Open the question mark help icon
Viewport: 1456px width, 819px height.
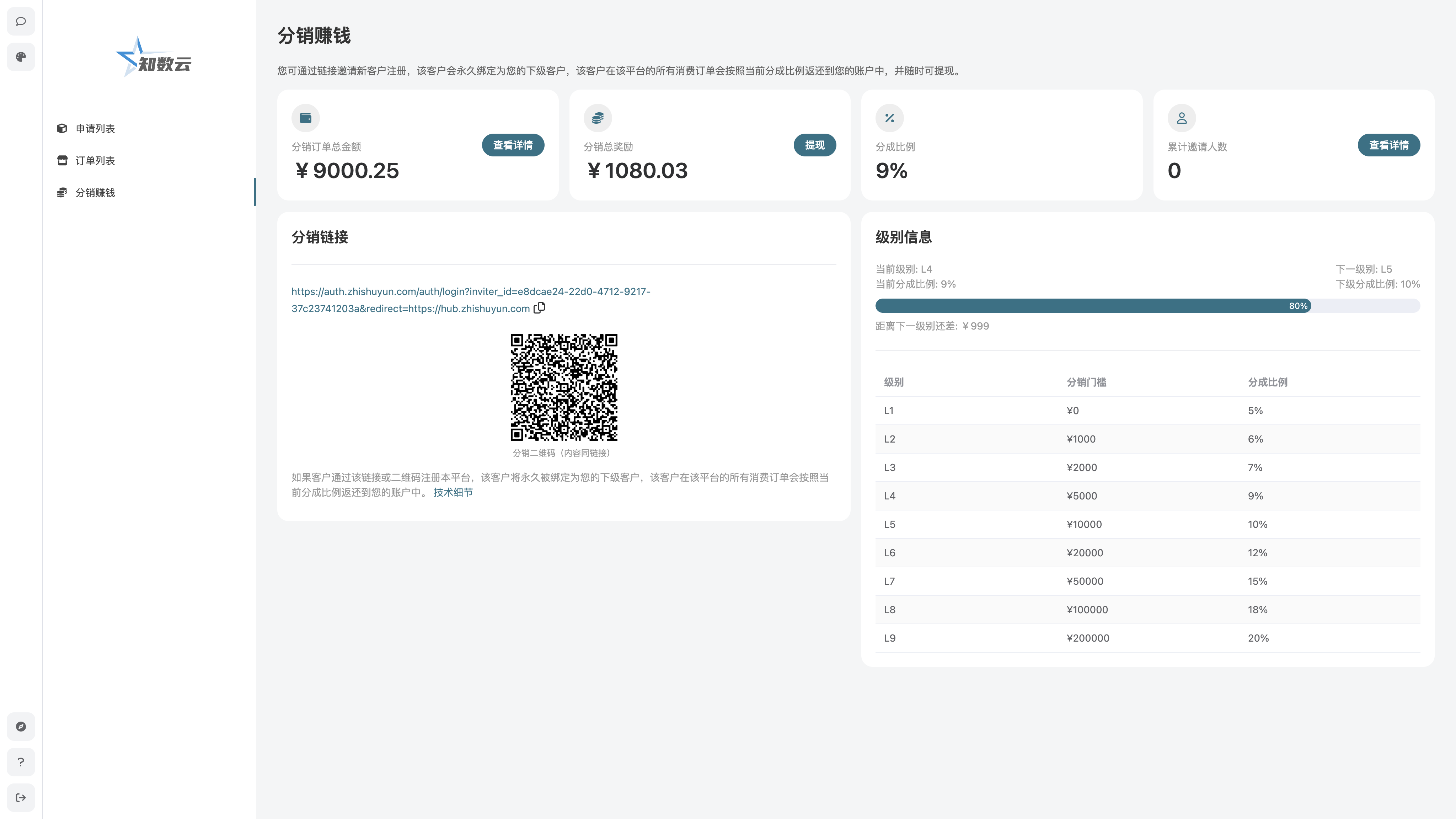pos(21,762)
